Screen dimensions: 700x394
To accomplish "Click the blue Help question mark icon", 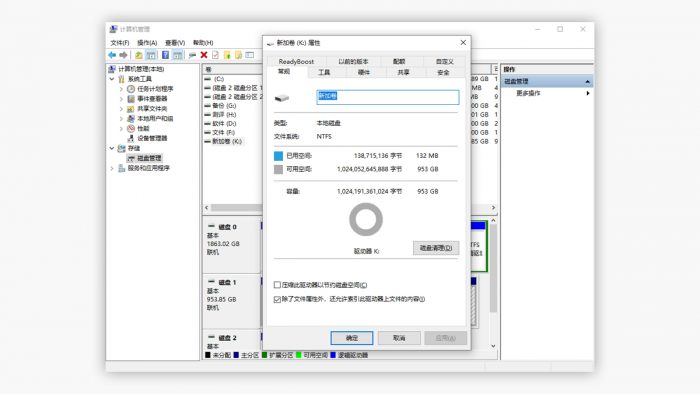I will (x=165, y=55).
